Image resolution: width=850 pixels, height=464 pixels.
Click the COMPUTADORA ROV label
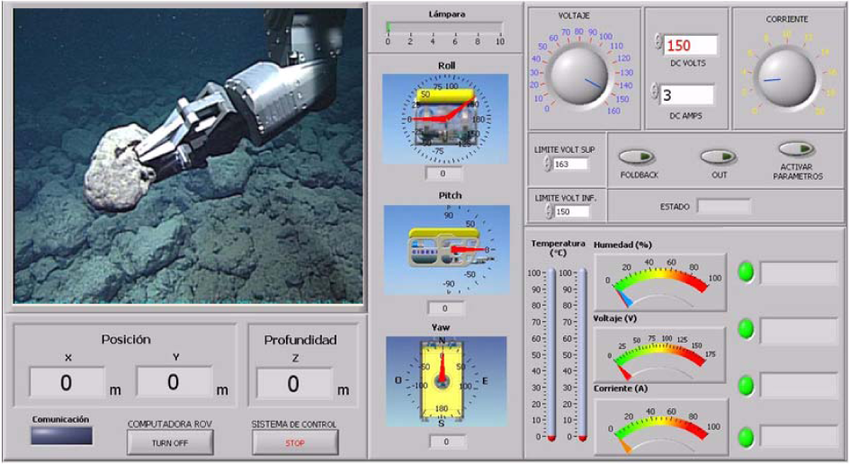(x=170, y=424)
